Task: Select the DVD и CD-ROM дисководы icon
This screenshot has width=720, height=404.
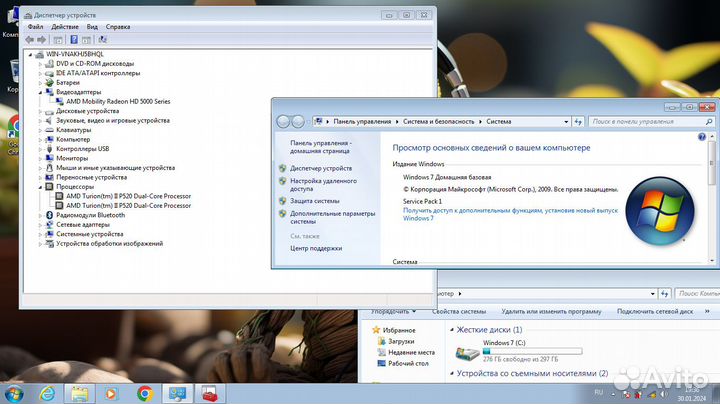Action: tap(50, 64)
